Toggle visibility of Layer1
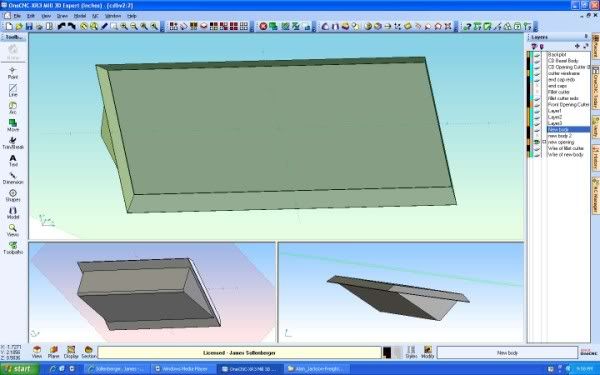Viewport: 600px width, 375px height. pos(537,111)
